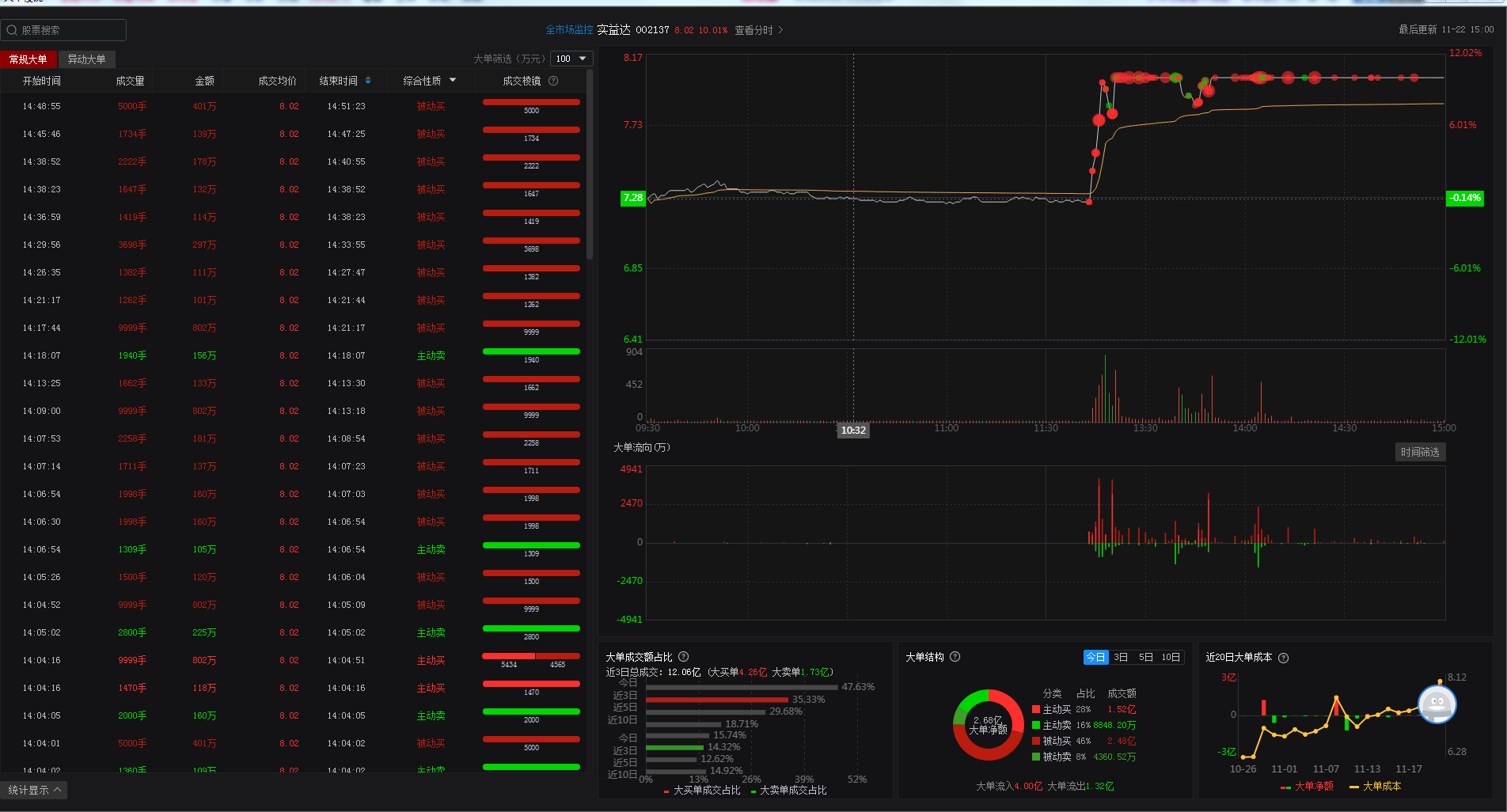Click help icon next to 大单结构
The height and width of the screenshot is (812, 1507).
pos(955,657)
